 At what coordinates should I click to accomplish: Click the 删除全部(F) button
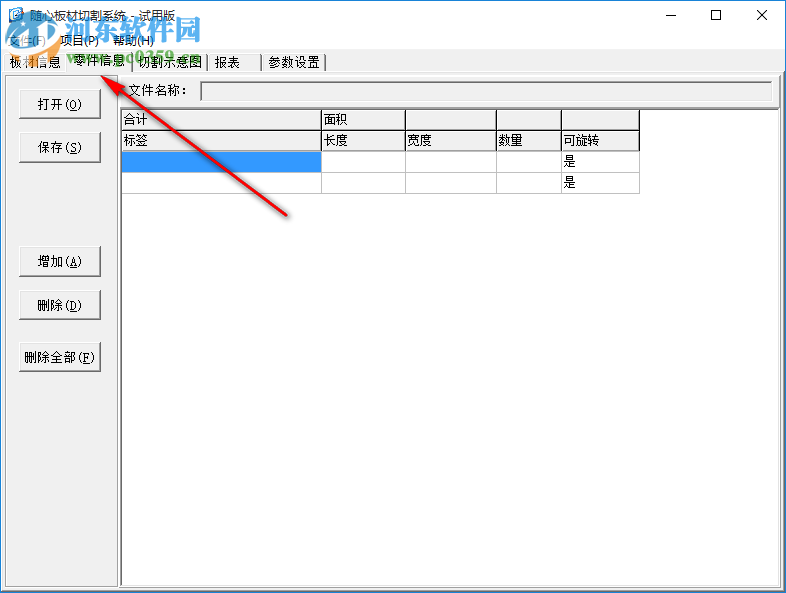[x=60, y=357]
